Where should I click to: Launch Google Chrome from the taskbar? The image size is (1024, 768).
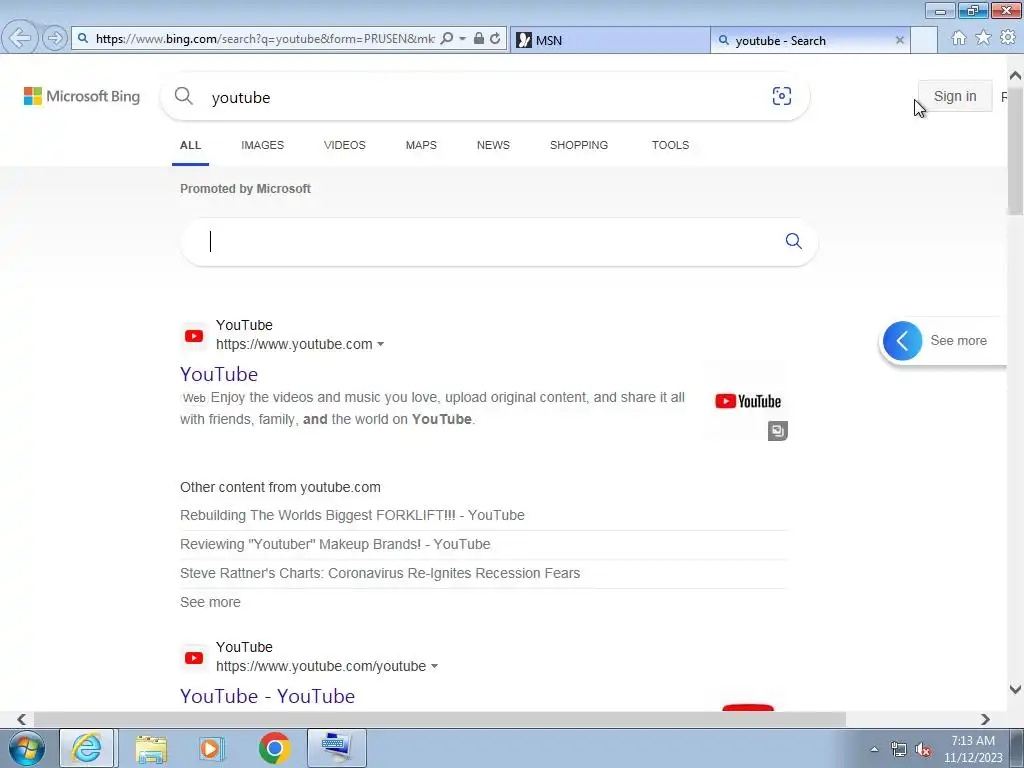274,748
